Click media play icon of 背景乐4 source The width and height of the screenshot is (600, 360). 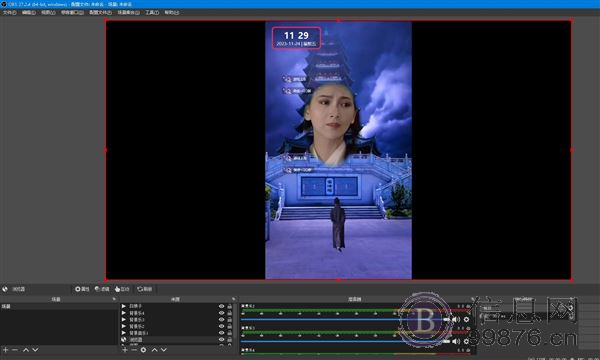pyautogui.click(x=124, y=313)
